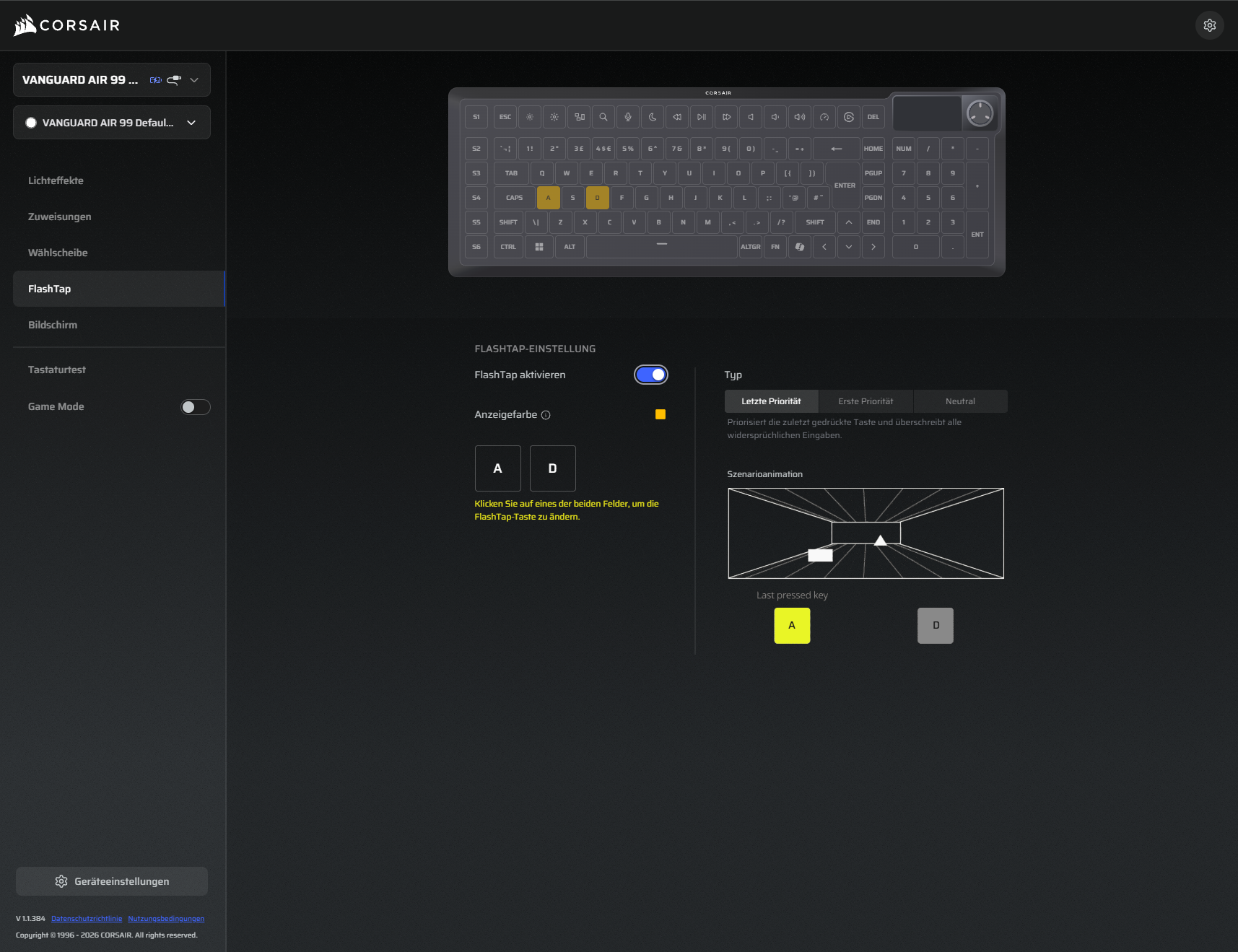The height and width of the screenshot is (952, 1238).
Task: Choose Erste Priorität type
Action: pos(866,401)
